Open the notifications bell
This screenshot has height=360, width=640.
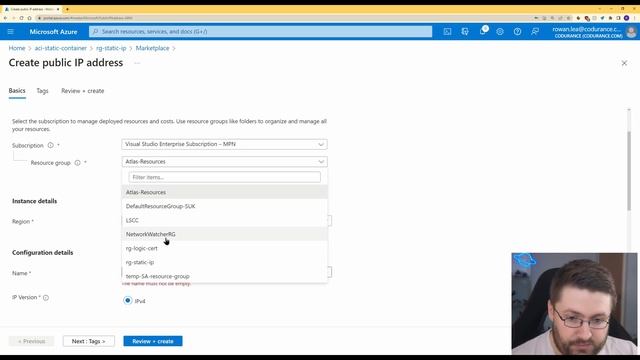483,31
